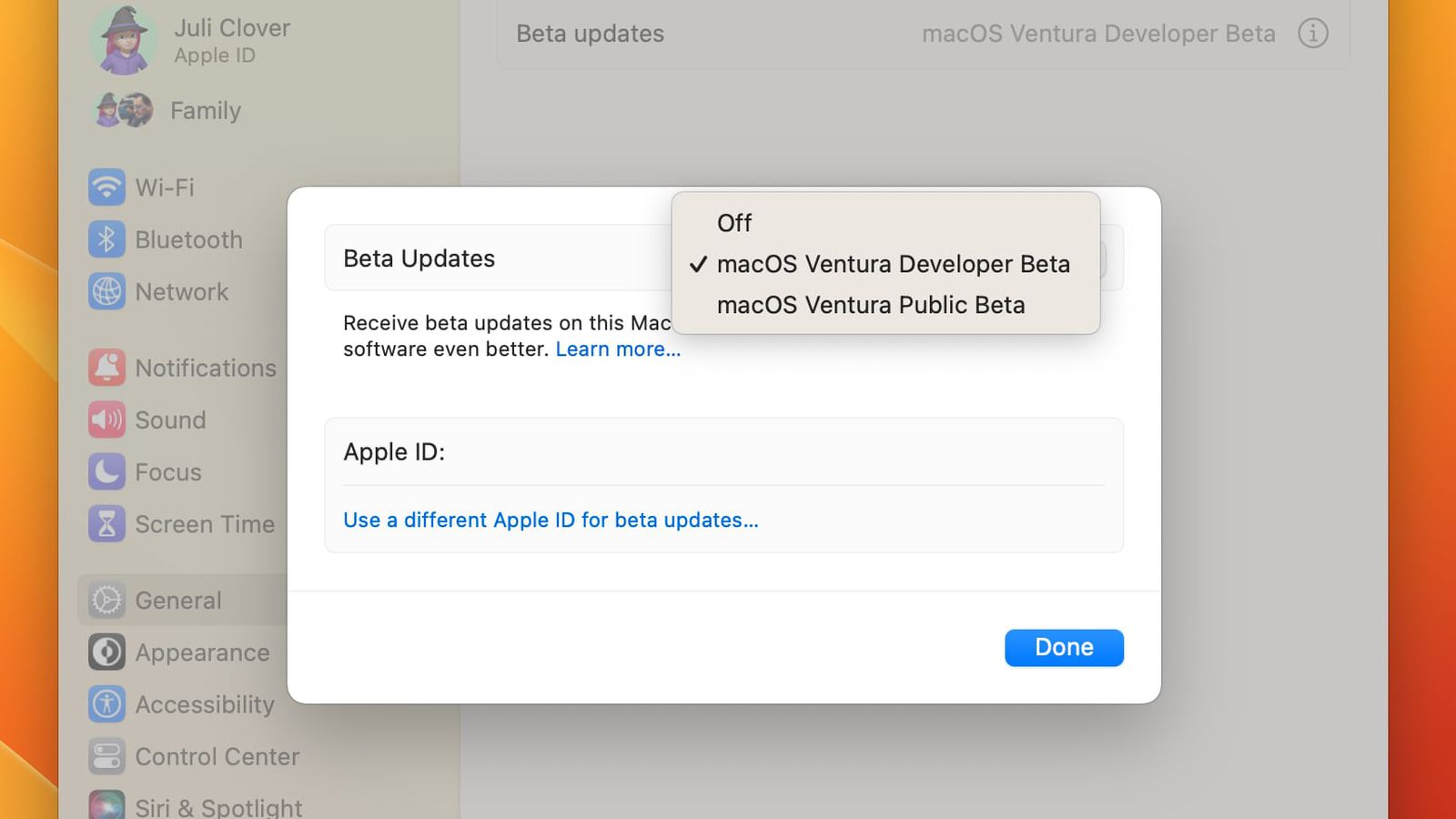This screenshot has height=819, width=1456.
Task: Open Network settings globe icon
Action: 106,292
